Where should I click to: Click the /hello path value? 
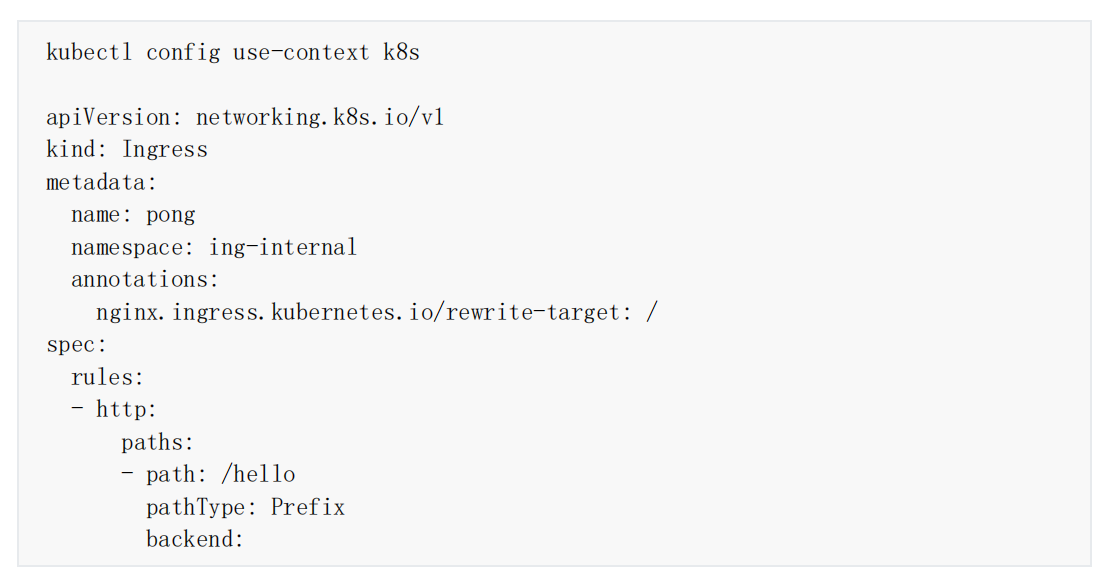coord(259,474)
